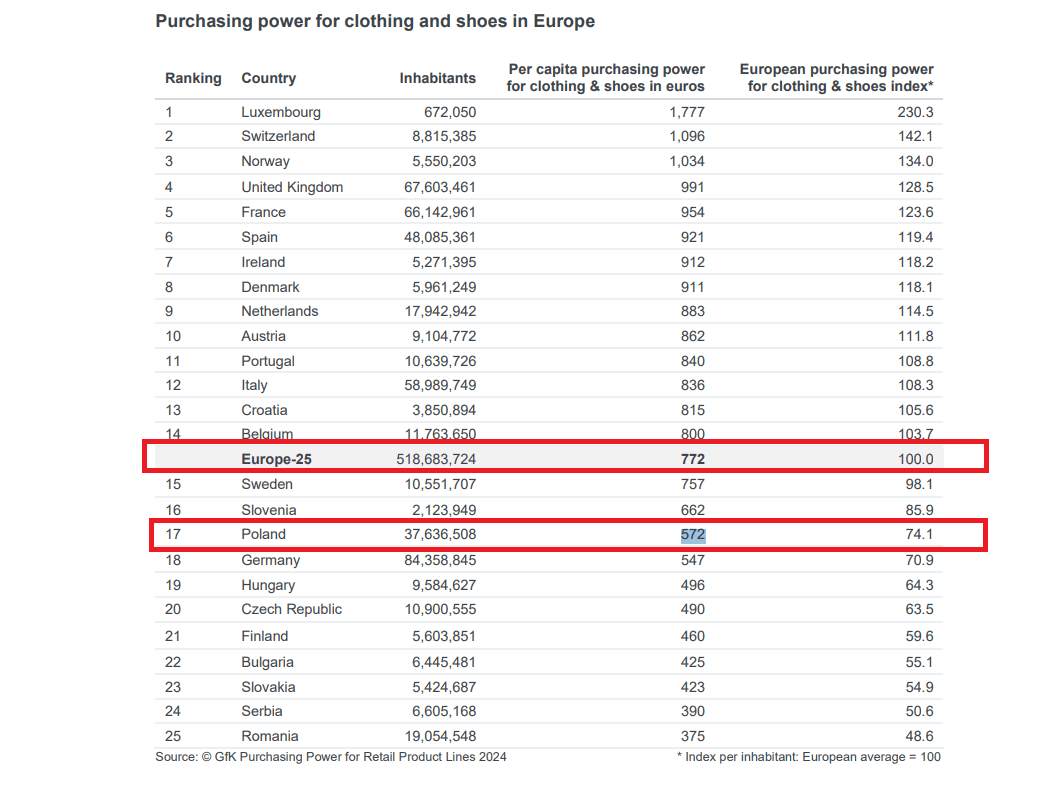Click the 'Slovenia' country cell
The image size is (1046, 785).
tap(269, 510)
